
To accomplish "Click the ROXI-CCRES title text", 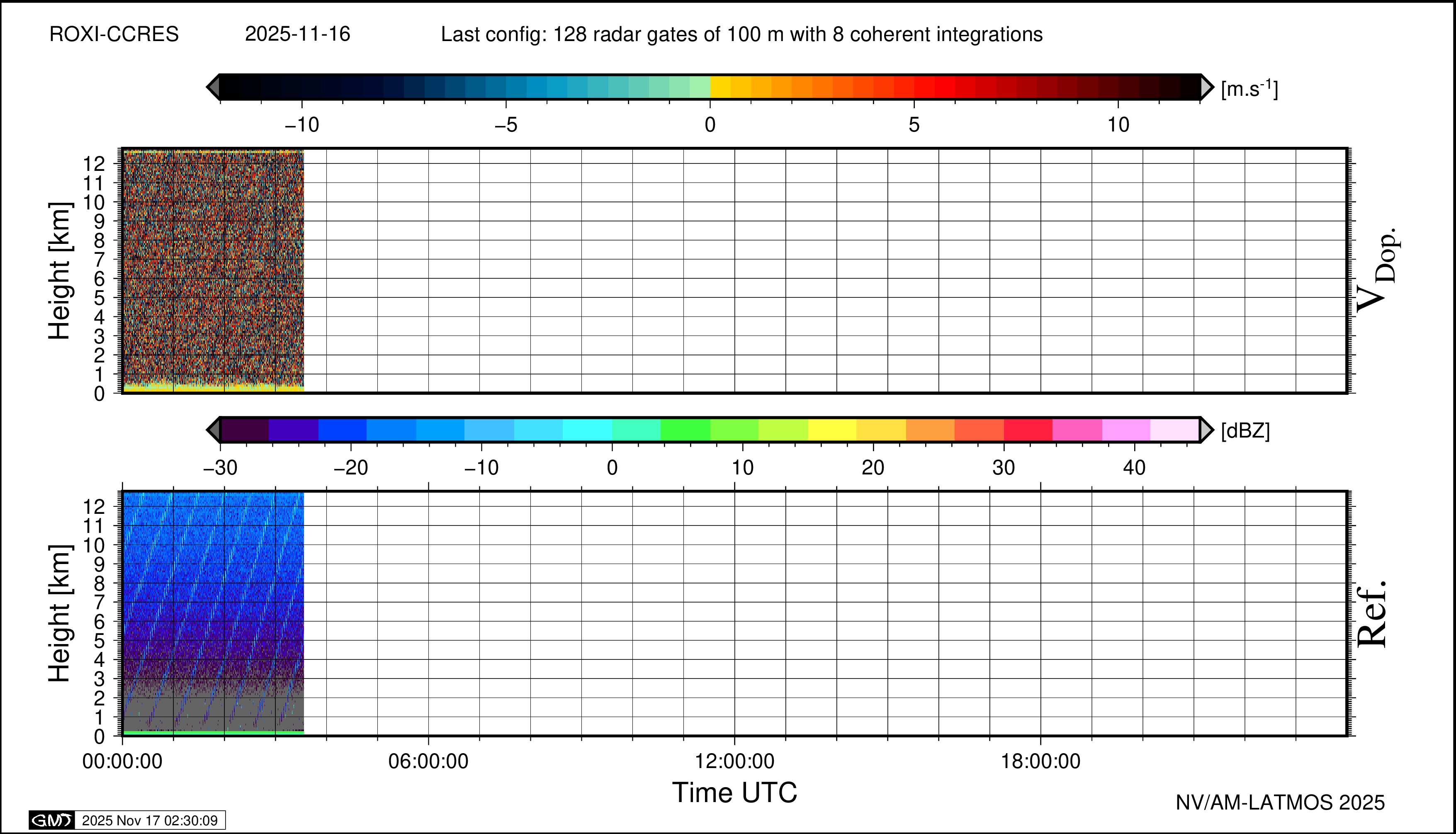I will (114, 34).
